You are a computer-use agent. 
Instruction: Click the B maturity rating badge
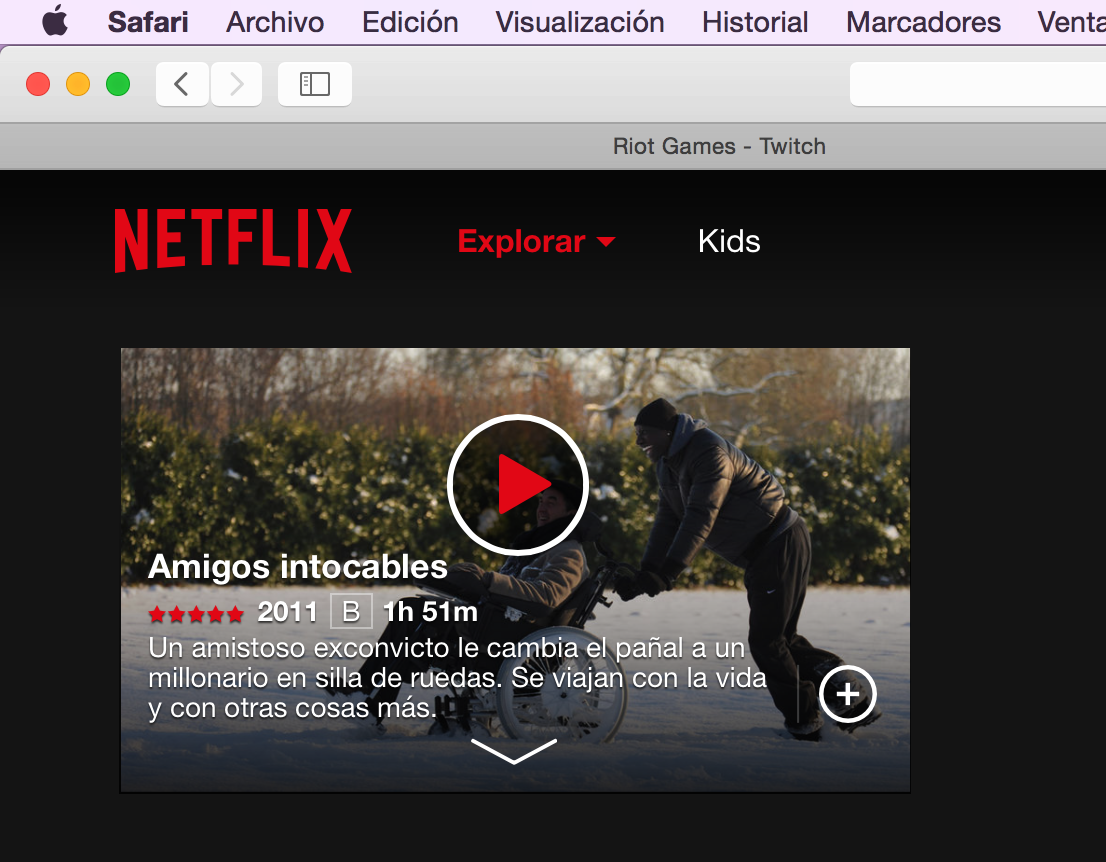pos(351,612)
